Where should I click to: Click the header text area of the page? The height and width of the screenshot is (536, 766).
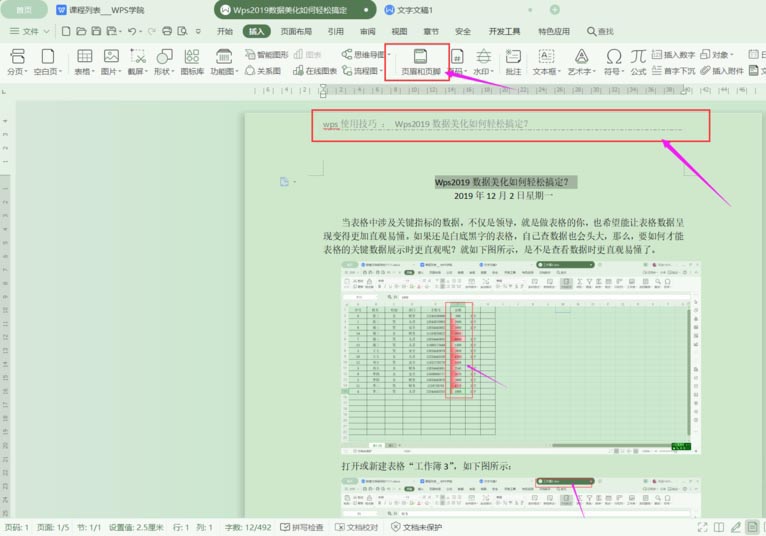tap(503, 124)
